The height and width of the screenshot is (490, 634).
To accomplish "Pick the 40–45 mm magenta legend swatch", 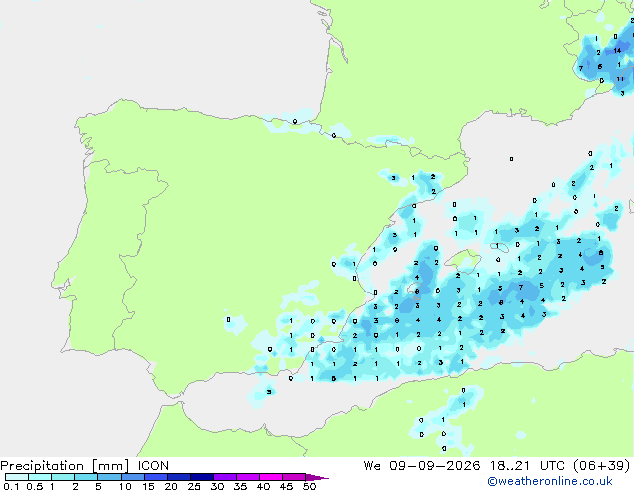I will (271, 477).
